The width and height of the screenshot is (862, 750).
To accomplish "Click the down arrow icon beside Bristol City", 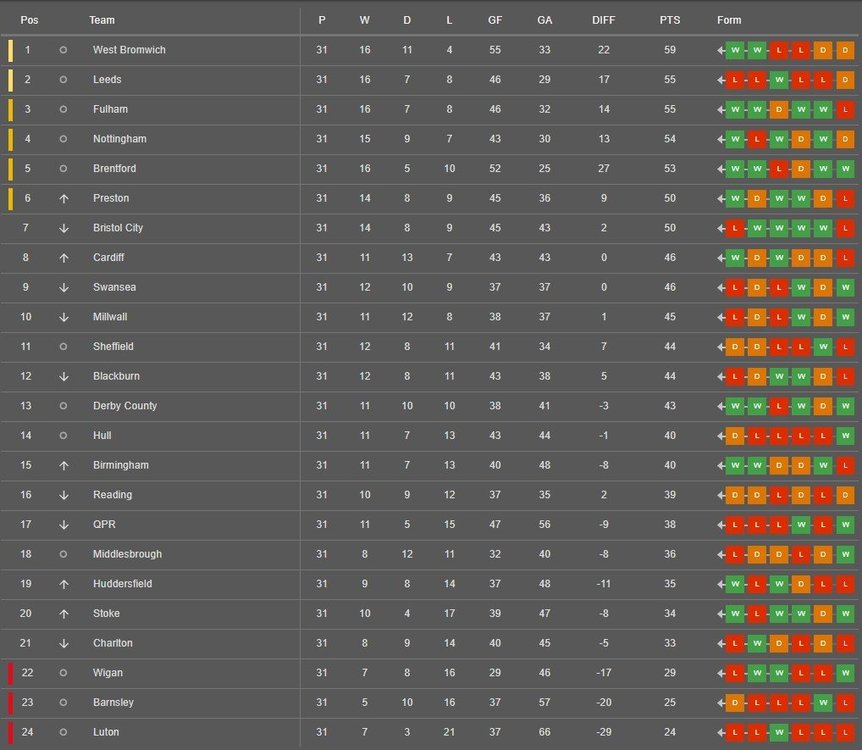I will pos(64,228).
